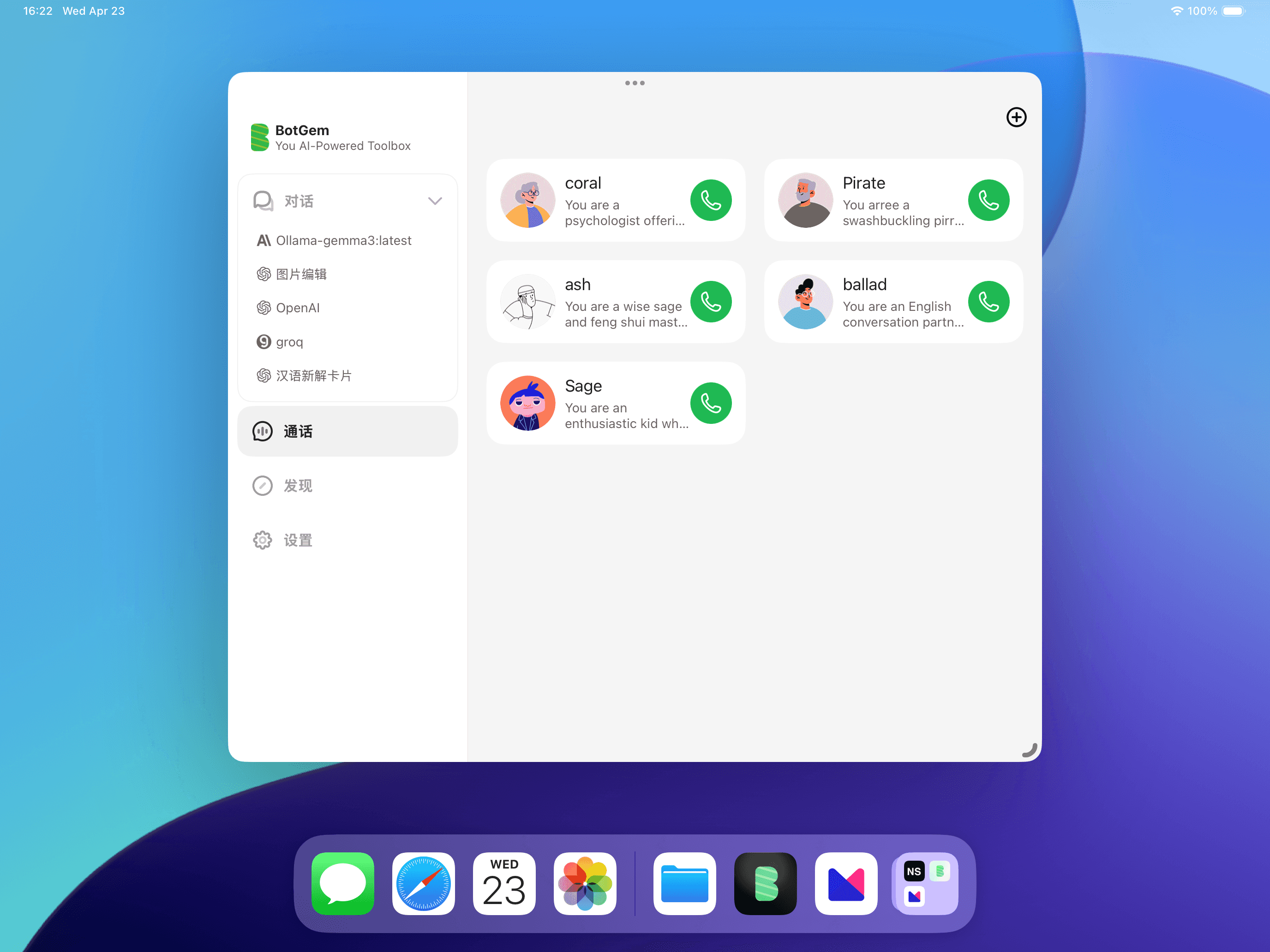Open the 图片编辑 chat
The height and width of the screenshot is (952, 1270).
[301, 274]
